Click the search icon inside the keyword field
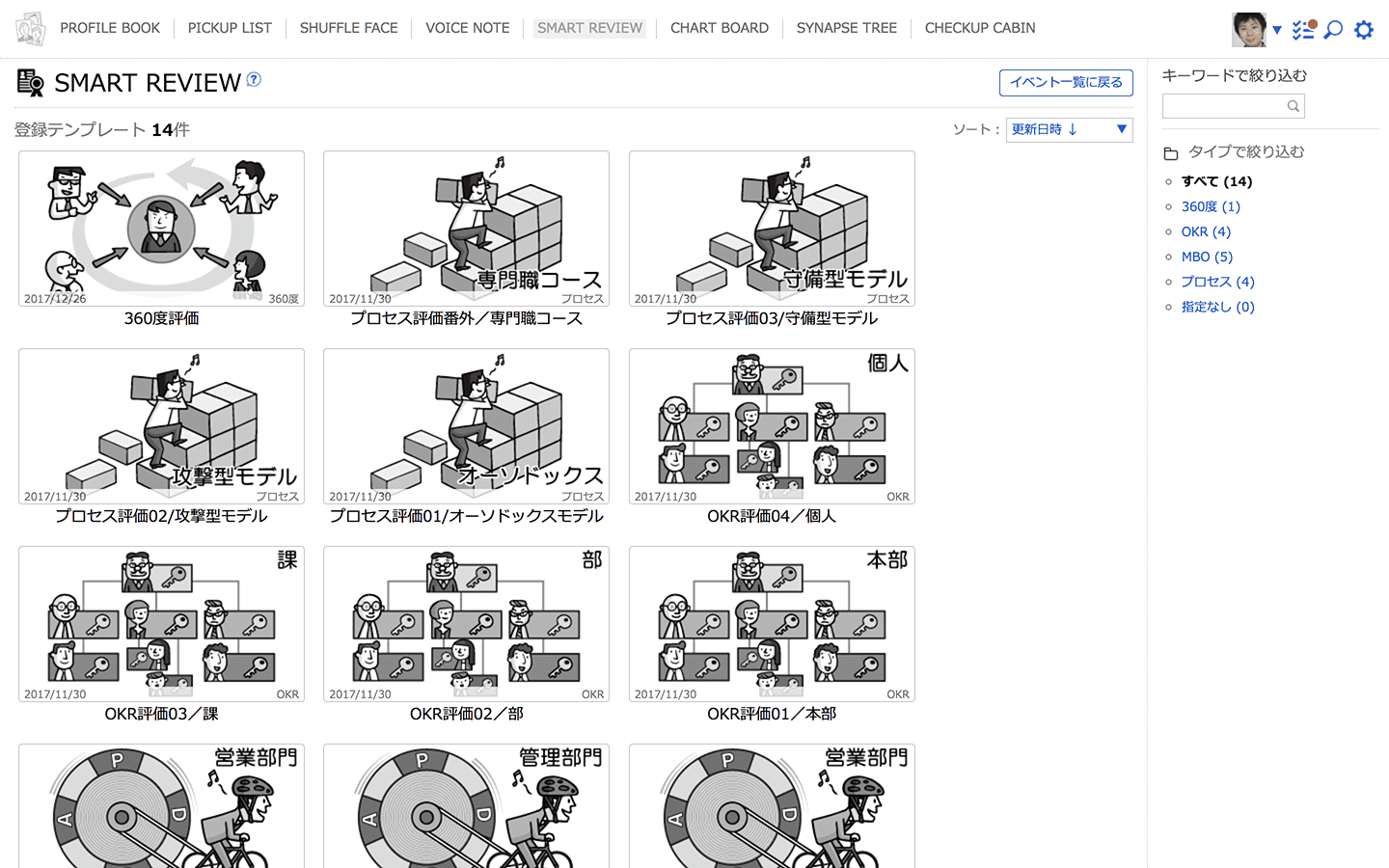 tap(1293, 106)
